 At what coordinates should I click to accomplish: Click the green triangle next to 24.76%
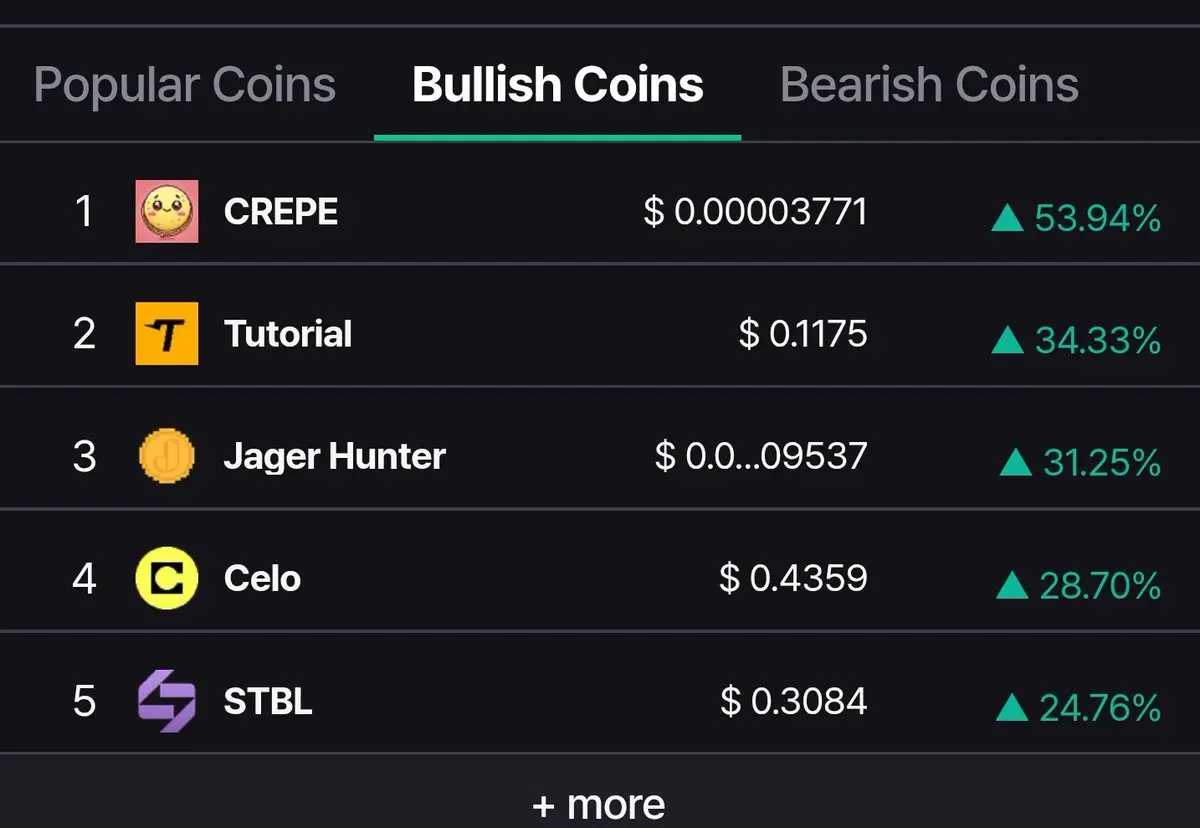1013,708
